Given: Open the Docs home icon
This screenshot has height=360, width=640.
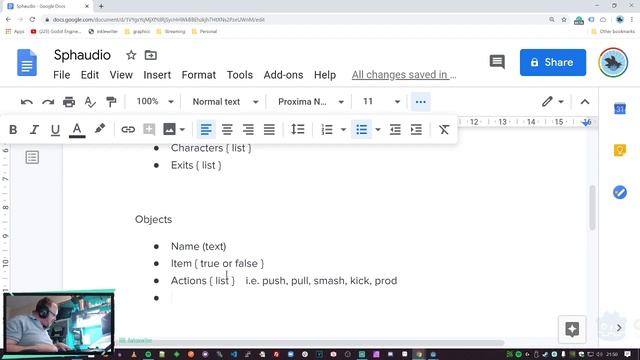Looking at the screenshot, I should pyautogui.click(x=27, y=62).
